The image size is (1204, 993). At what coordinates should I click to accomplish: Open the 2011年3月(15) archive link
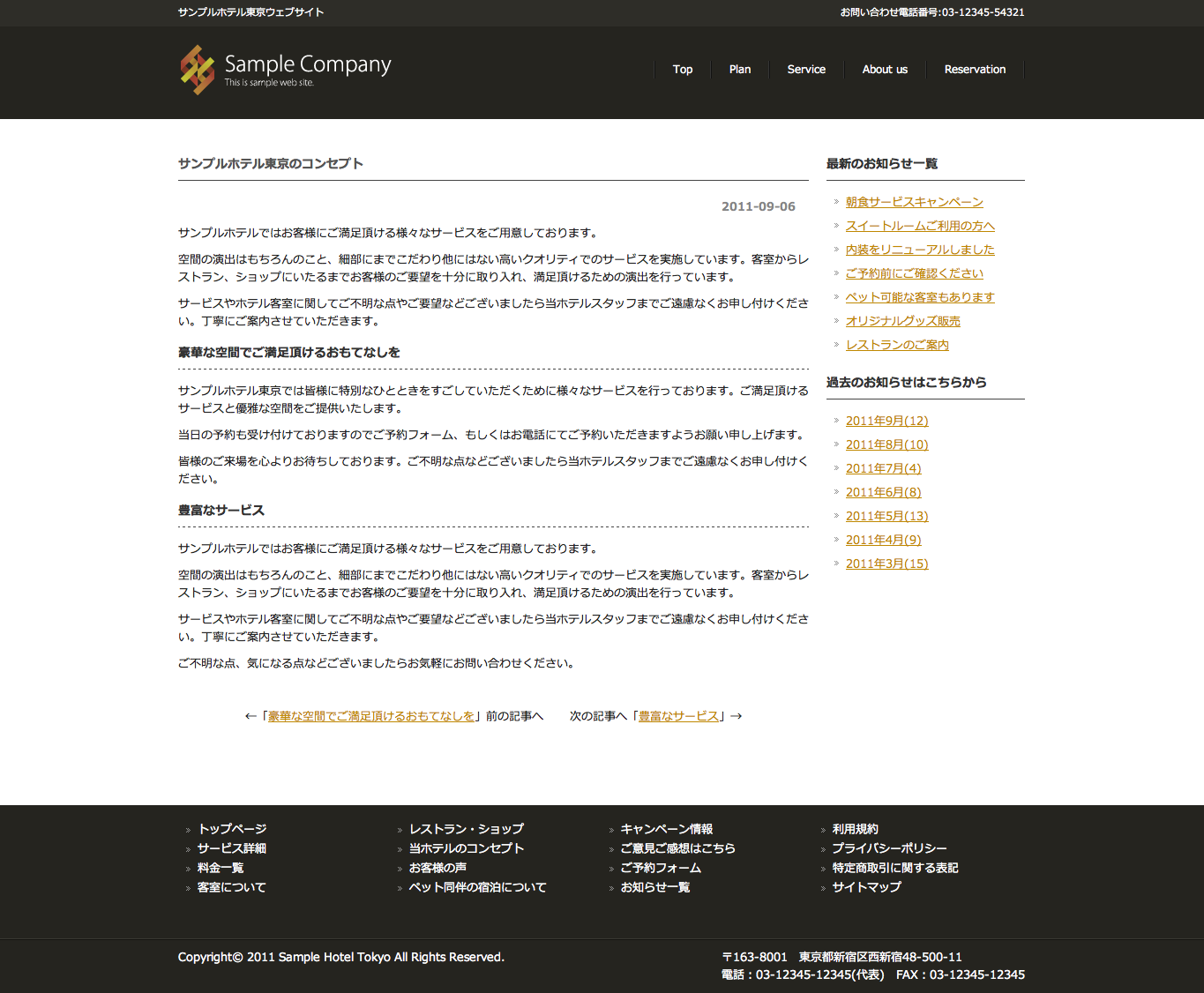point(886,564)
